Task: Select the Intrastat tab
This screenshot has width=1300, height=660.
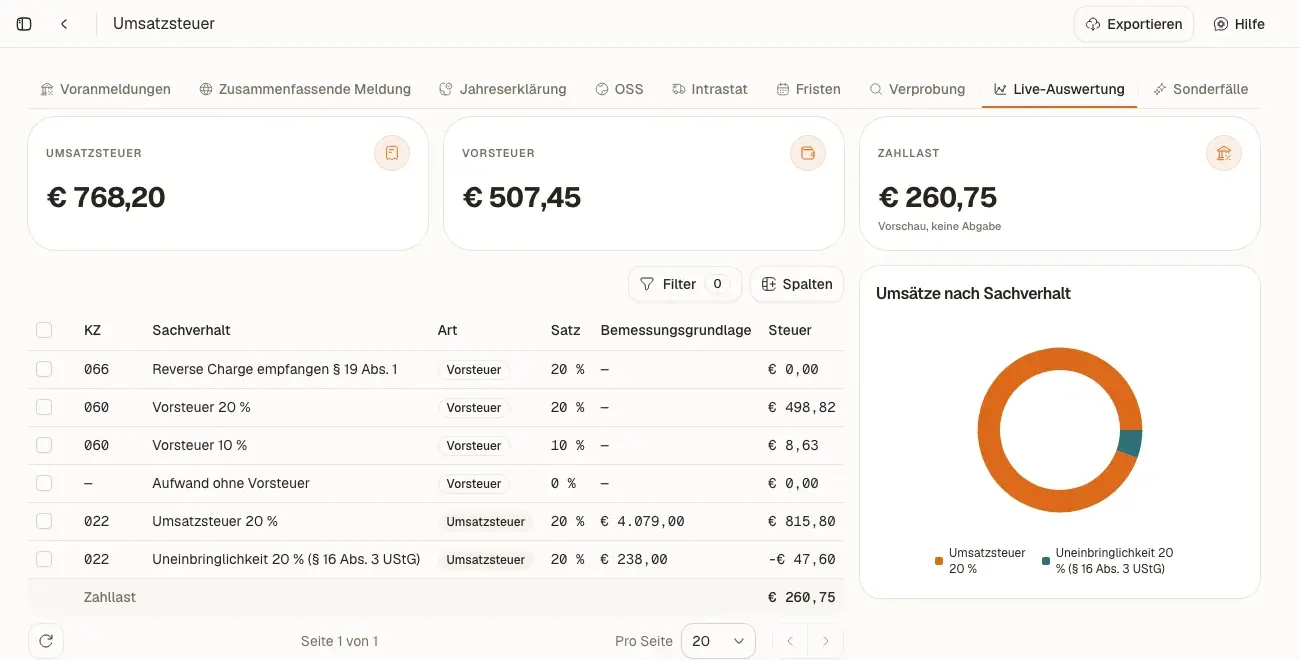Action: pyautogui.click(x=710, y=89)
